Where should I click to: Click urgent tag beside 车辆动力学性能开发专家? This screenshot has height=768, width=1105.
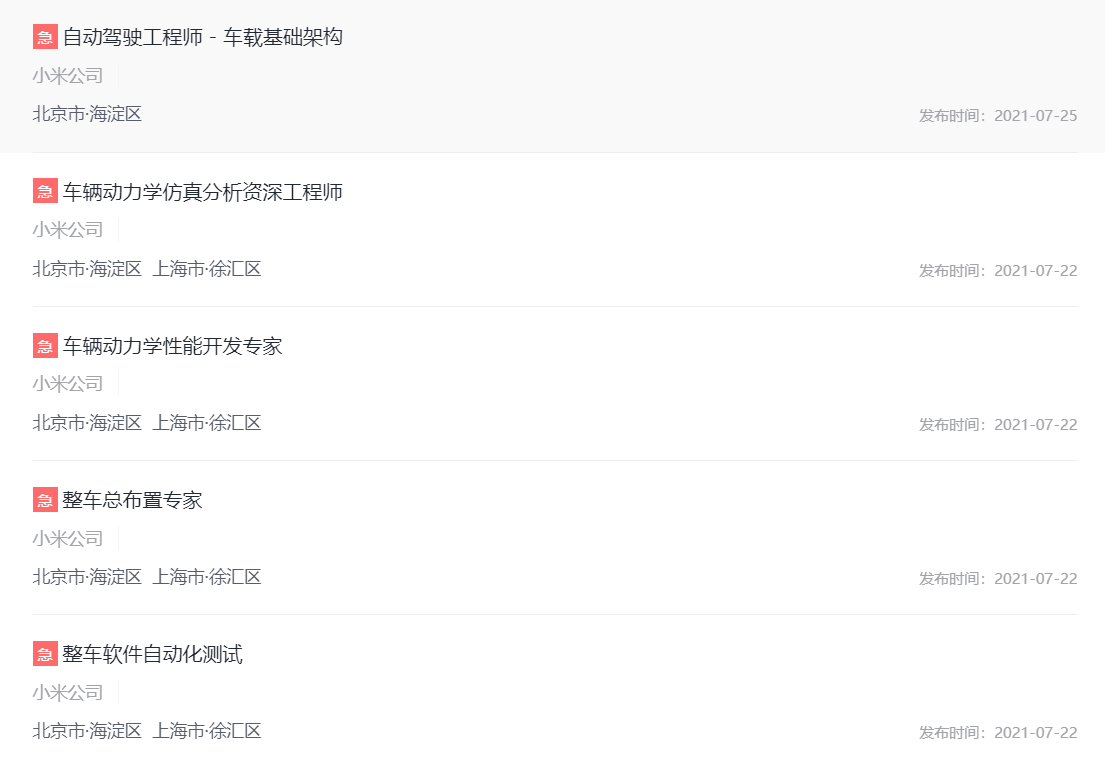point(45,346)
